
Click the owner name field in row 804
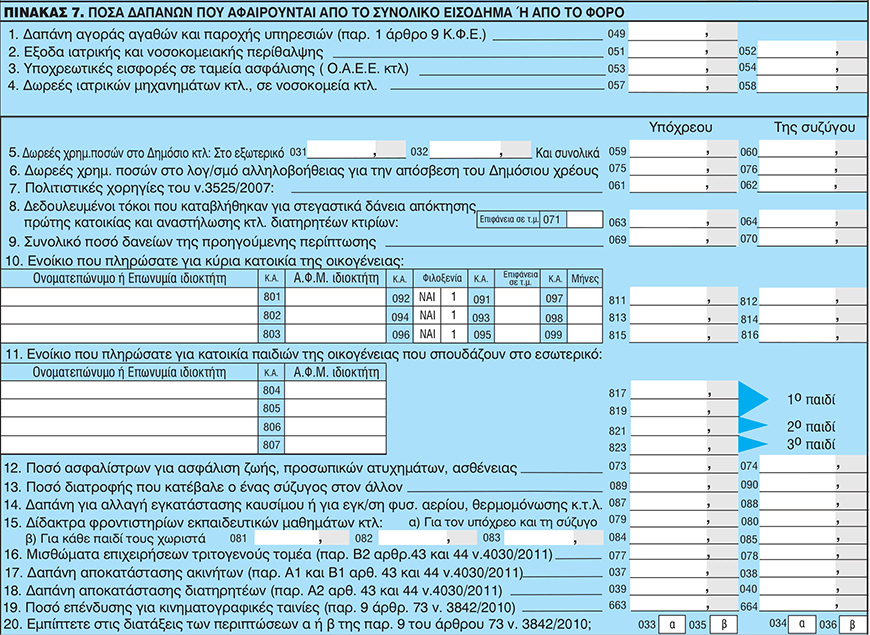[x=129, y=390]
